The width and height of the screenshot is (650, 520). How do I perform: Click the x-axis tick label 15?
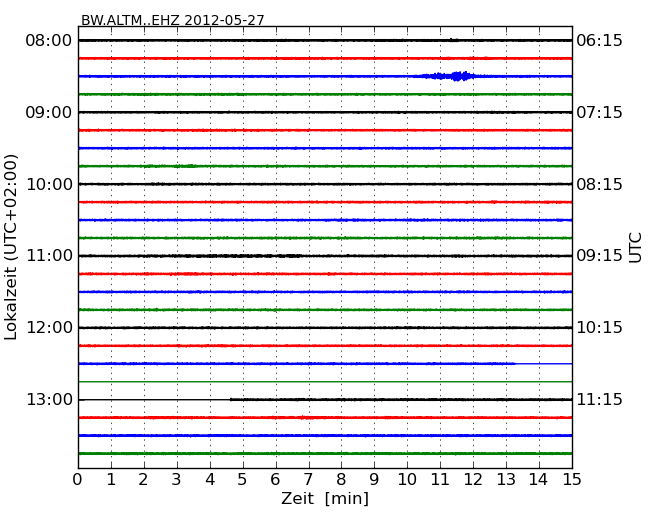tap(572, 479)
